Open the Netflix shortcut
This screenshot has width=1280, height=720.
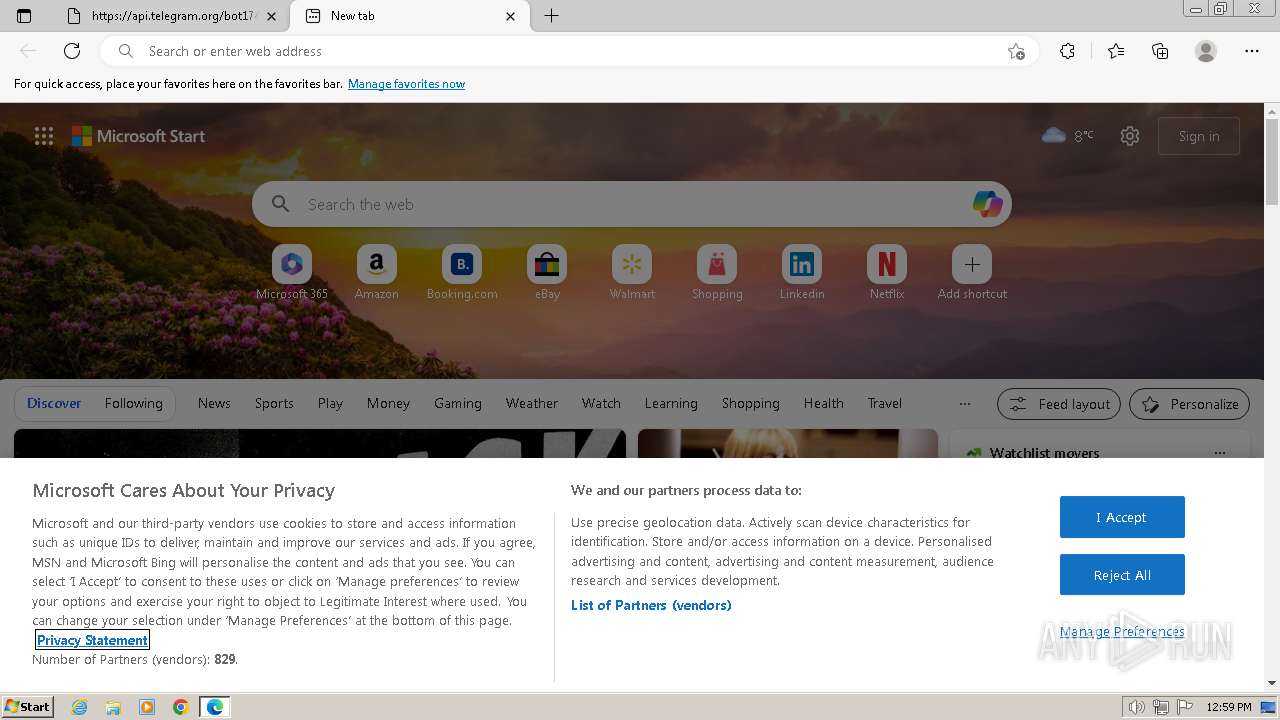pos(887,272)
